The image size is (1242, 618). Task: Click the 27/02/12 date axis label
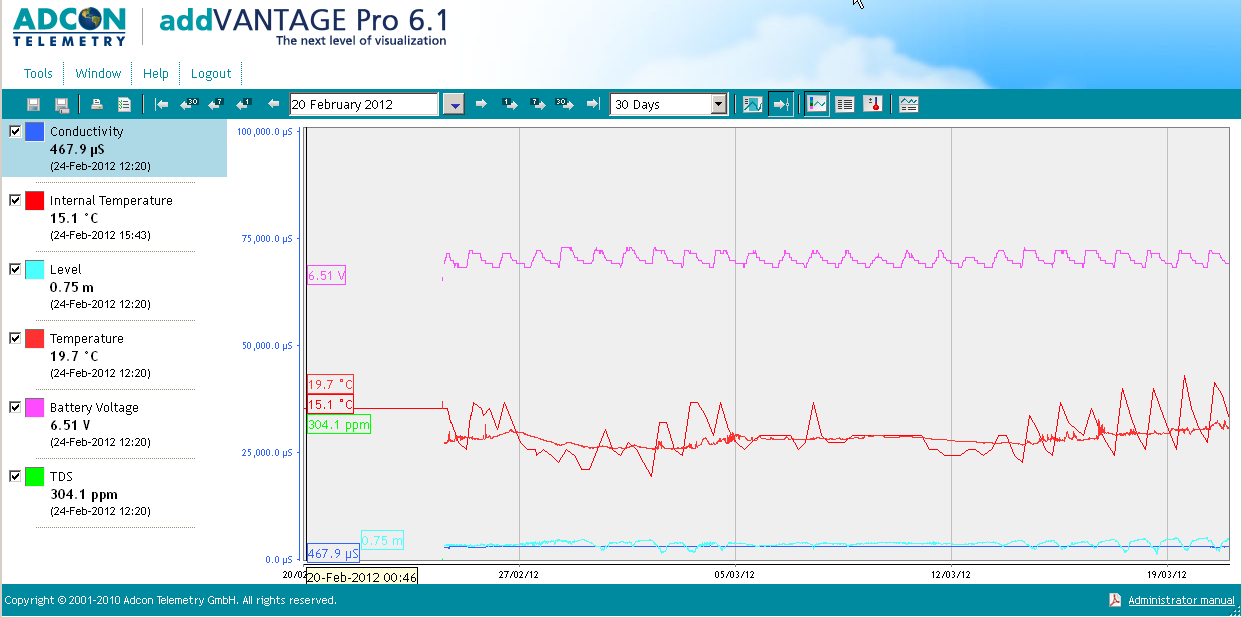click(x=519, y=575)
